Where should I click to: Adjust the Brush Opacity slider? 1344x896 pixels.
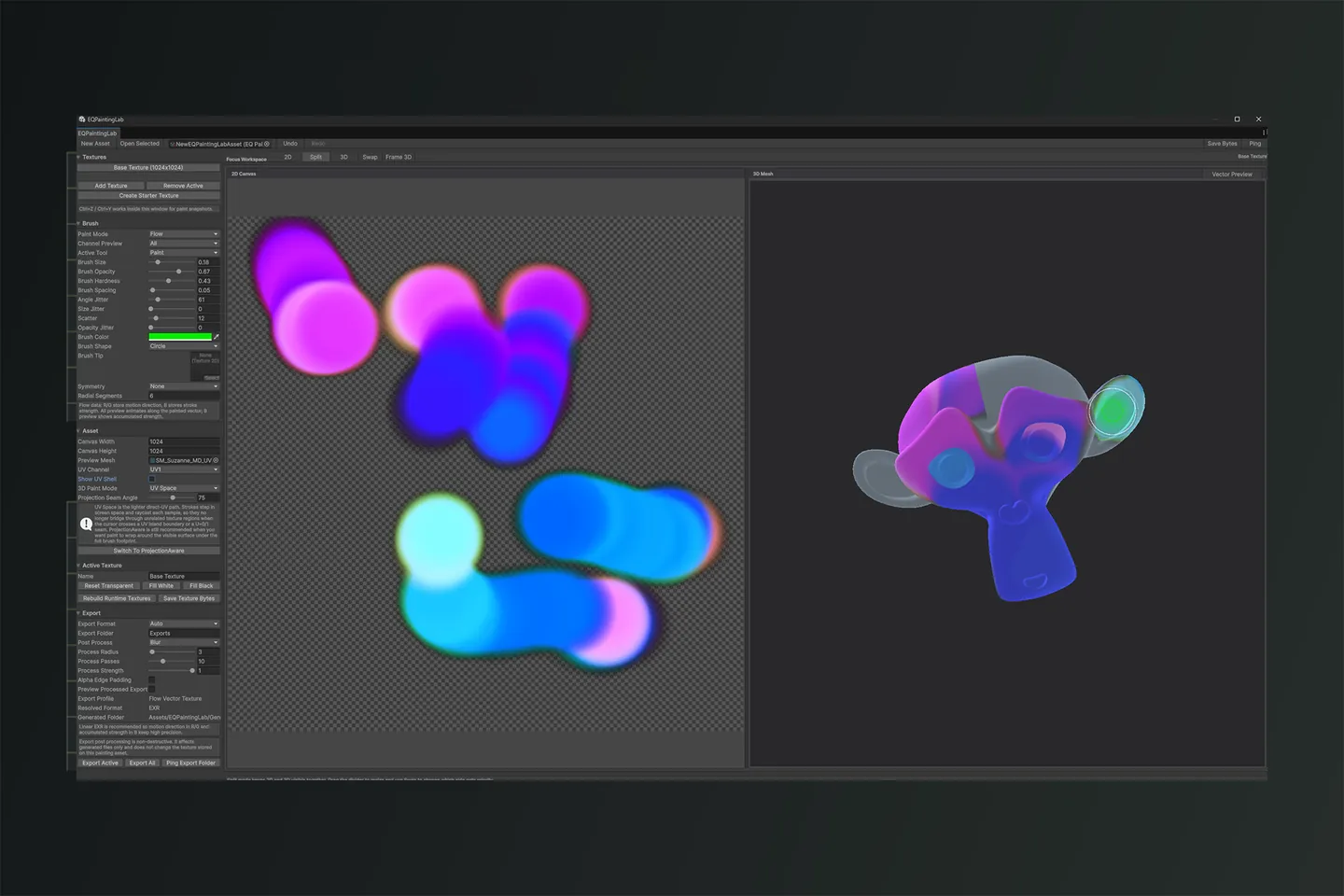[172, 272]
